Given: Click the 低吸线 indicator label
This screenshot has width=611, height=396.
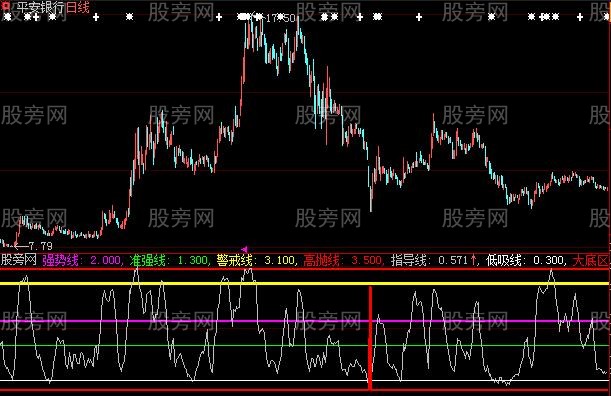Looking at the screenshot, I should (x=504, y=260).
